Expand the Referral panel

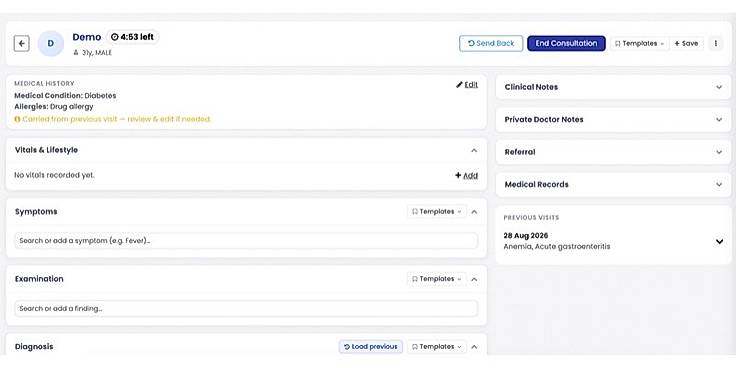pyautogui.click(x=613, y=152)
